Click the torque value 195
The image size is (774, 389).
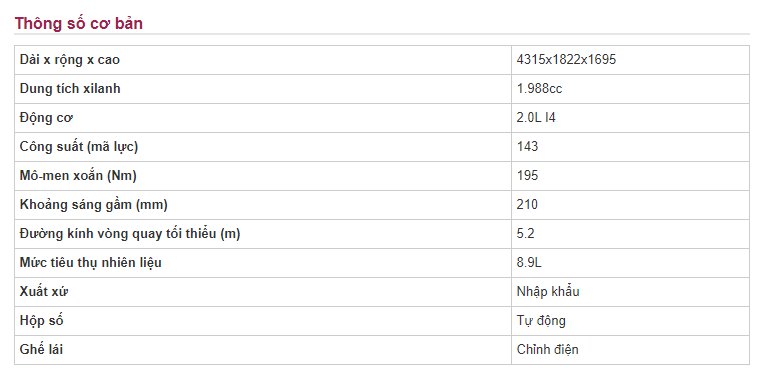(x=527, y=176)
